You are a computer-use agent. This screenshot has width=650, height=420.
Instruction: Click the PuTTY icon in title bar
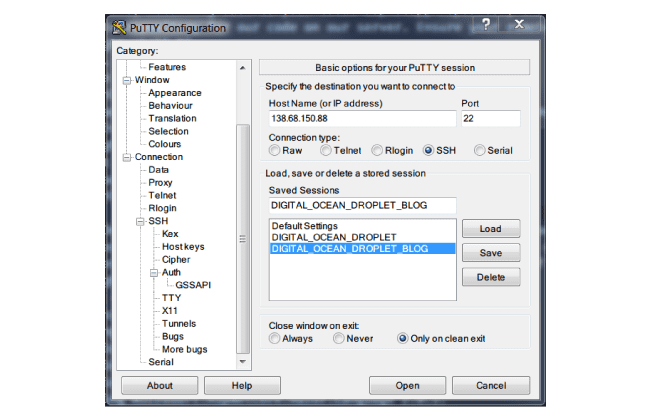point(119,28)
